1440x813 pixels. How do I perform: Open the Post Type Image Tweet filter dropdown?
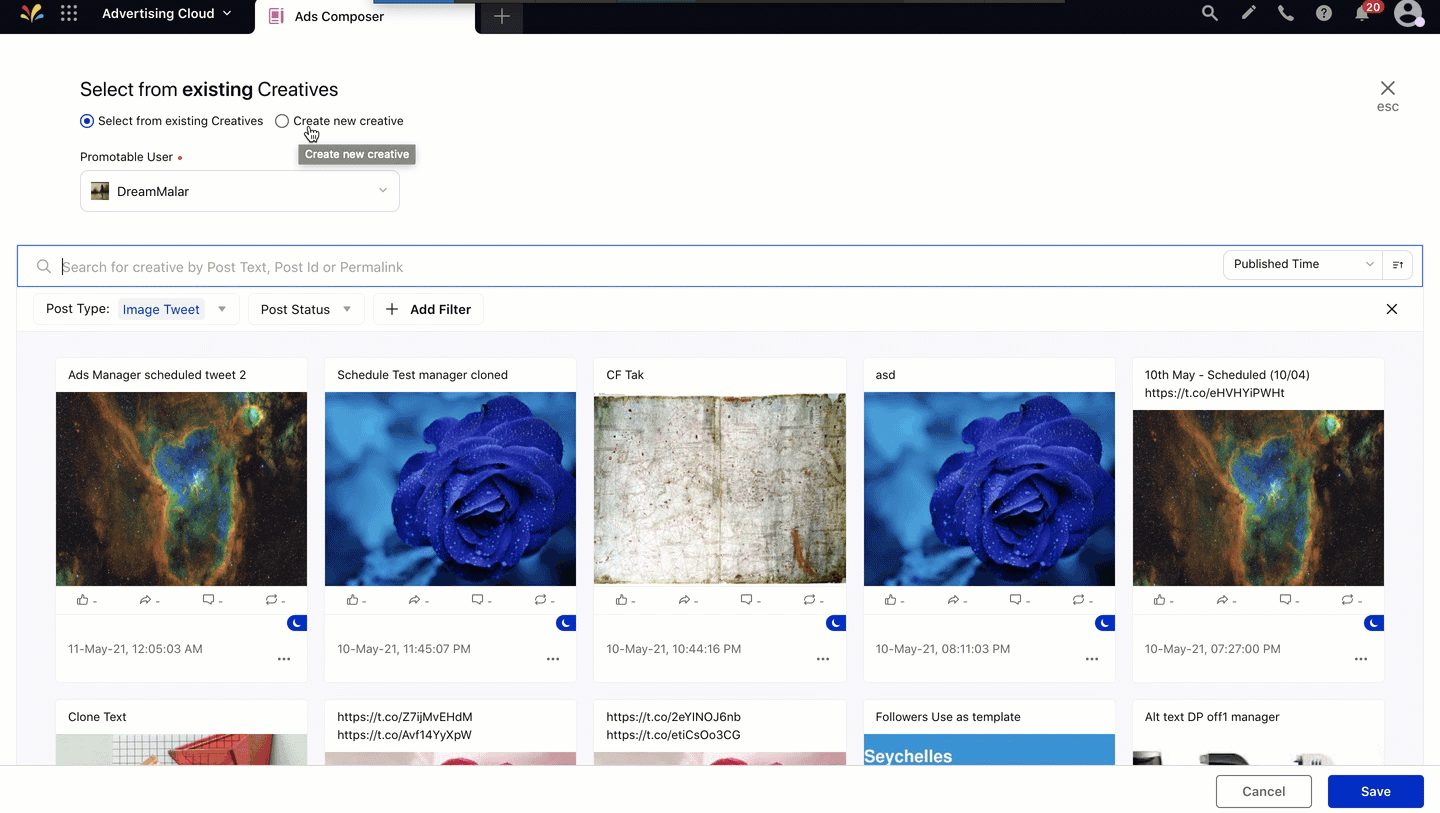[x=136, y=309]
